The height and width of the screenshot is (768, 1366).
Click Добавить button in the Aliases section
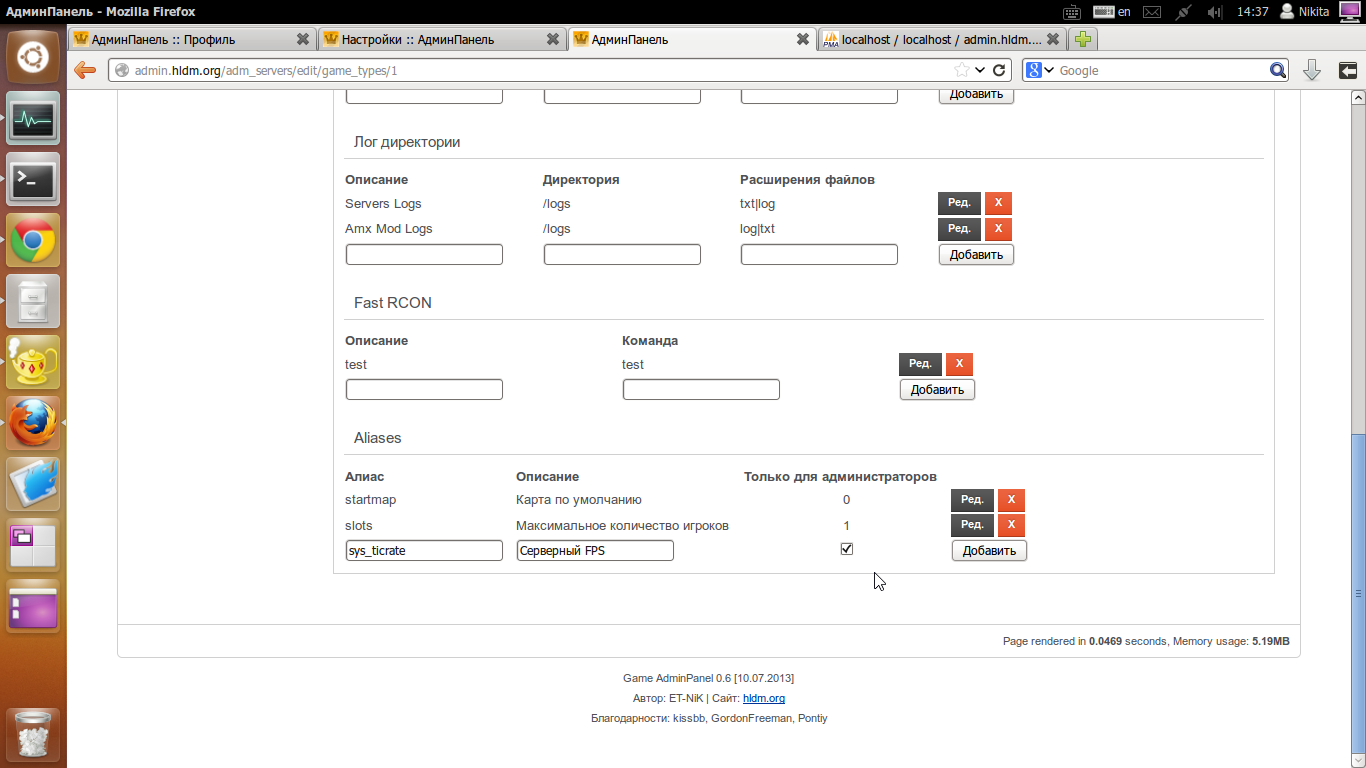coord(989,550)
